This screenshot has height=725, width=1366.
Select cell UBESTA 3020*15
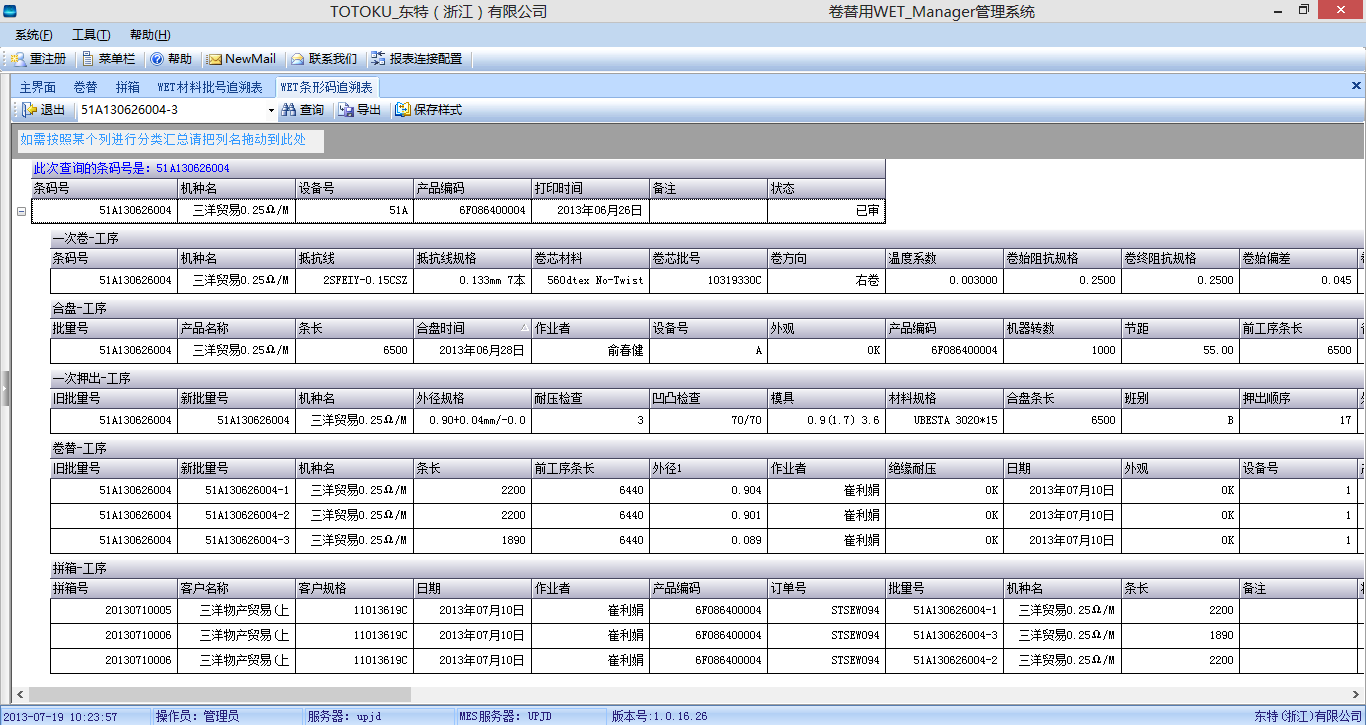click(945, 421)
